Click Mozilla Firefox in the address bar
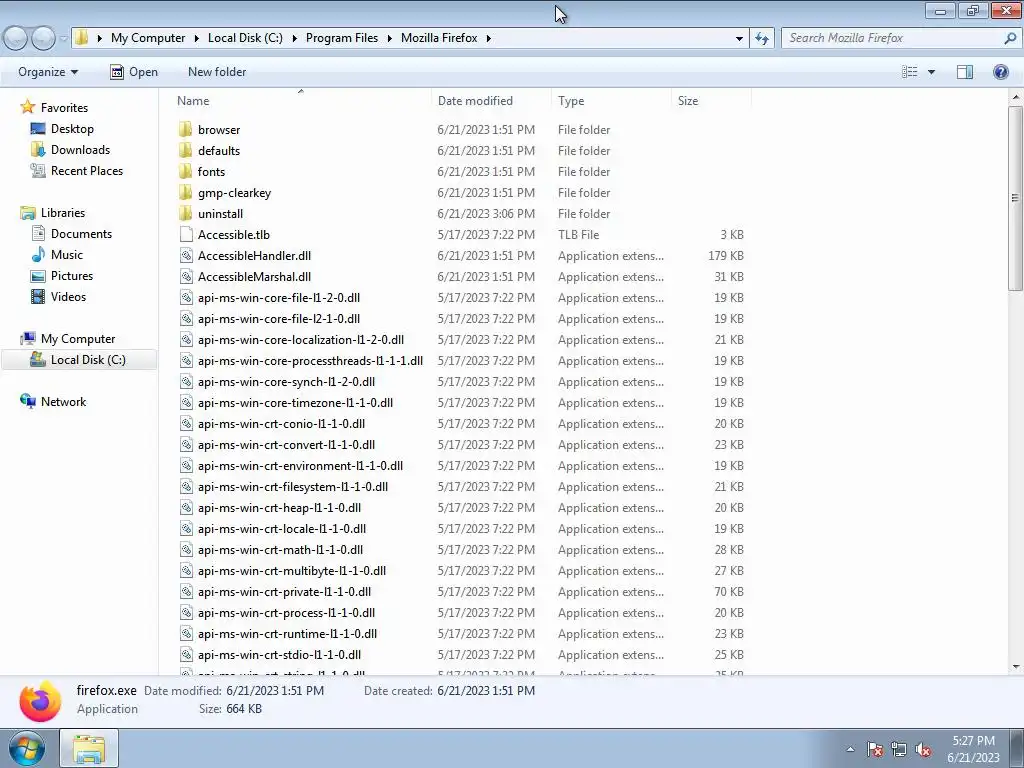 pos(439,38)
